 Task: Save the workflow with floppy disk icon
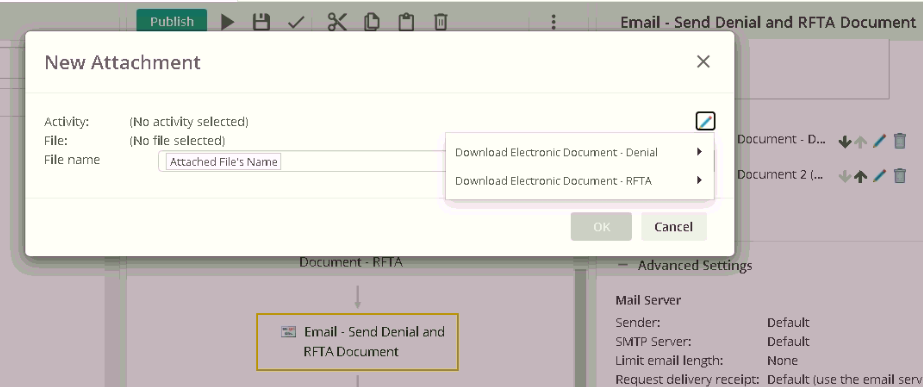pos(261,22)
